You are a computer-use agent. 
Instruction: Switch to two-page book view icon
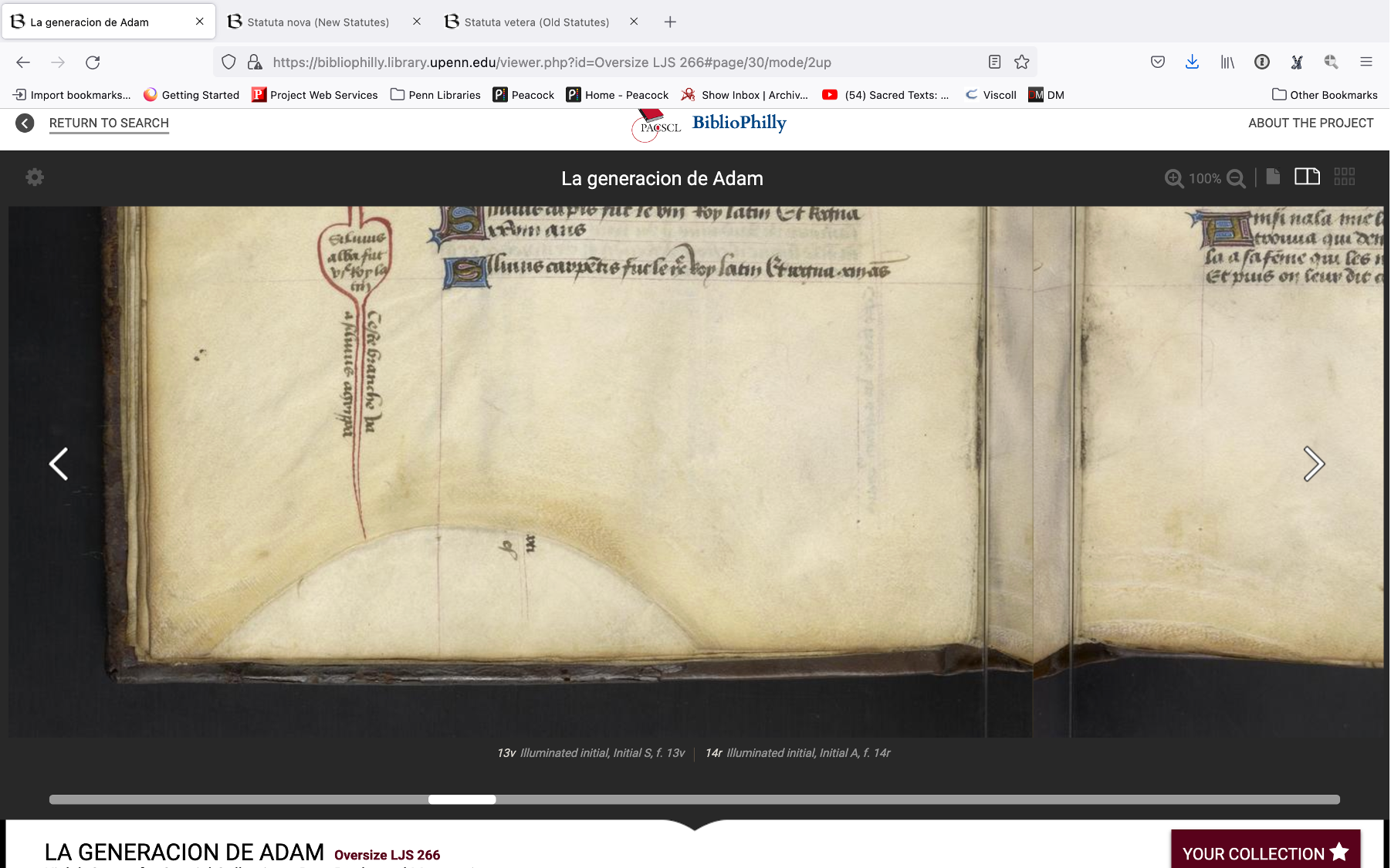point(1307,177)
